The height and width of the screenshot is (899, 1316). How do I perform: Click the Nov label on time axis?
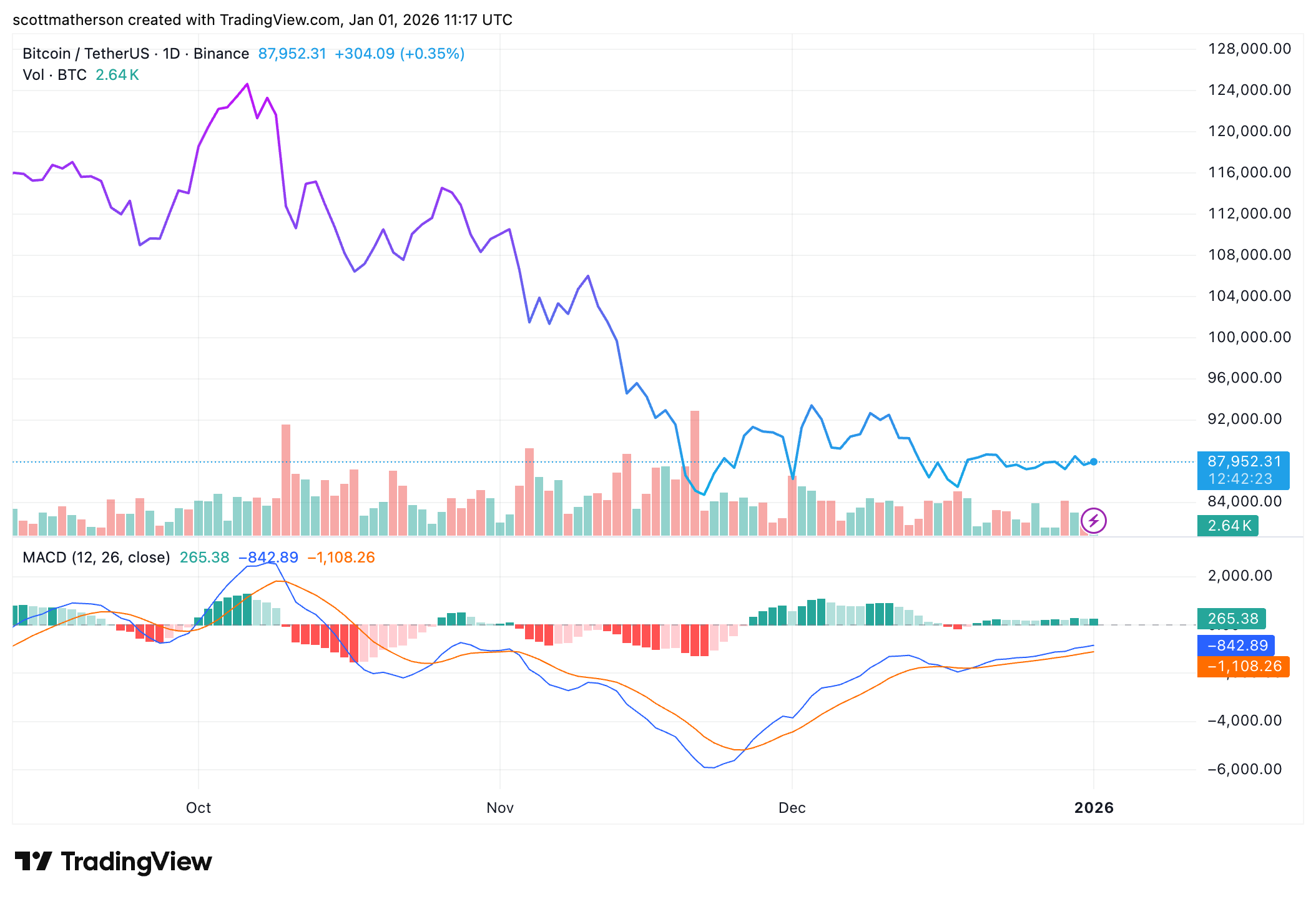499,808
